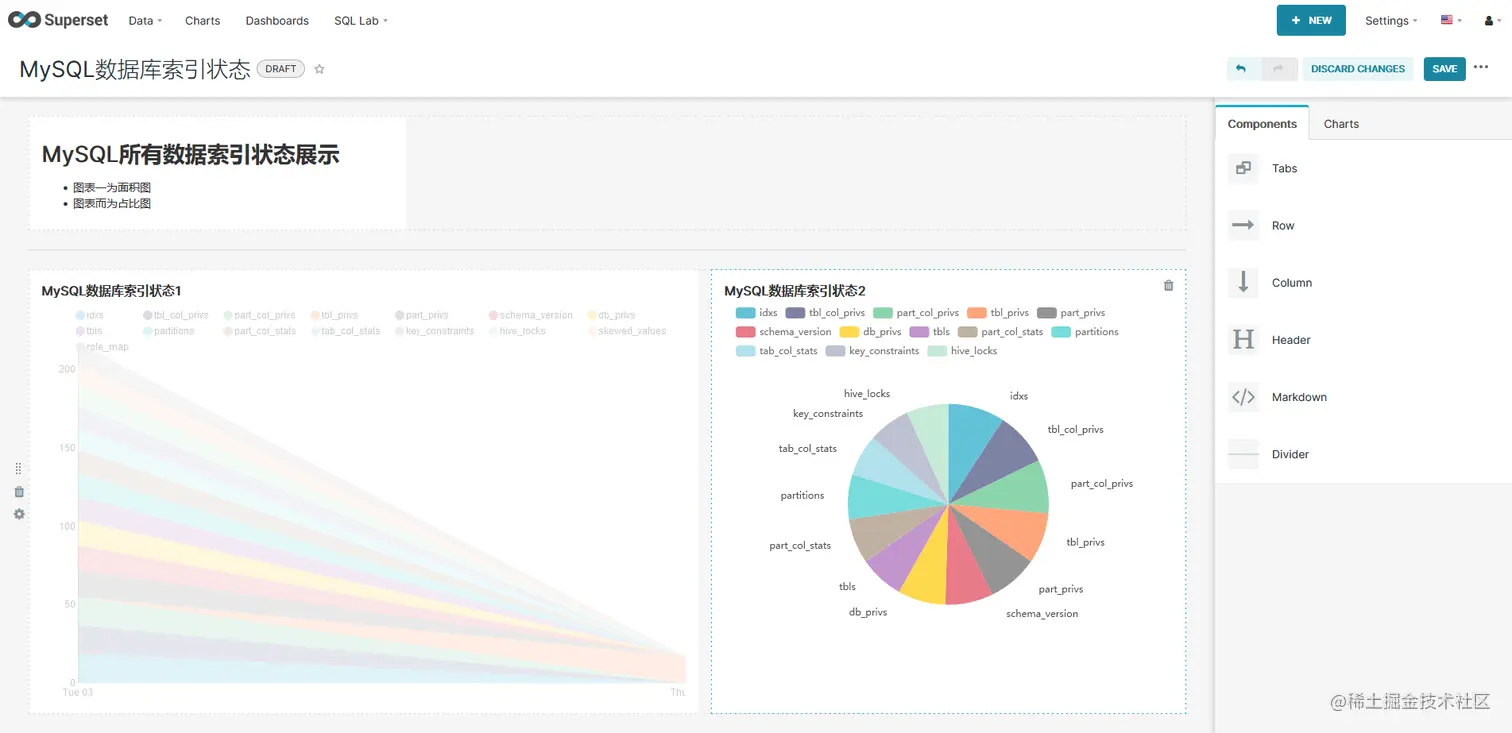Toggle tbls legend in pie chart
The height and width of the screenshot is (733, 1512).
click(x=930, y=332)
